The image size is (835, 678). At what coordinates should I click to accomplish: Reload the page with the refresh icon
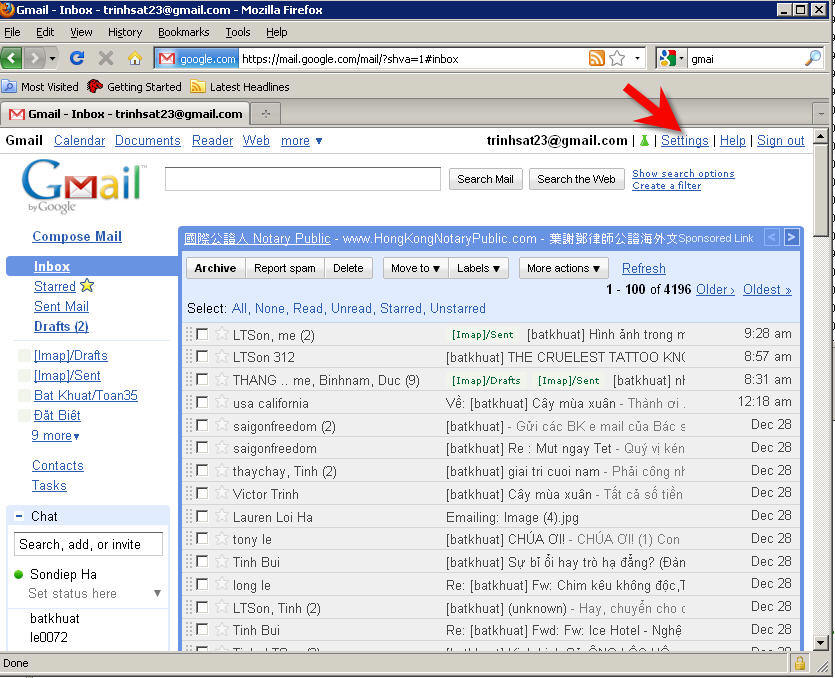(x=77, y=58)
